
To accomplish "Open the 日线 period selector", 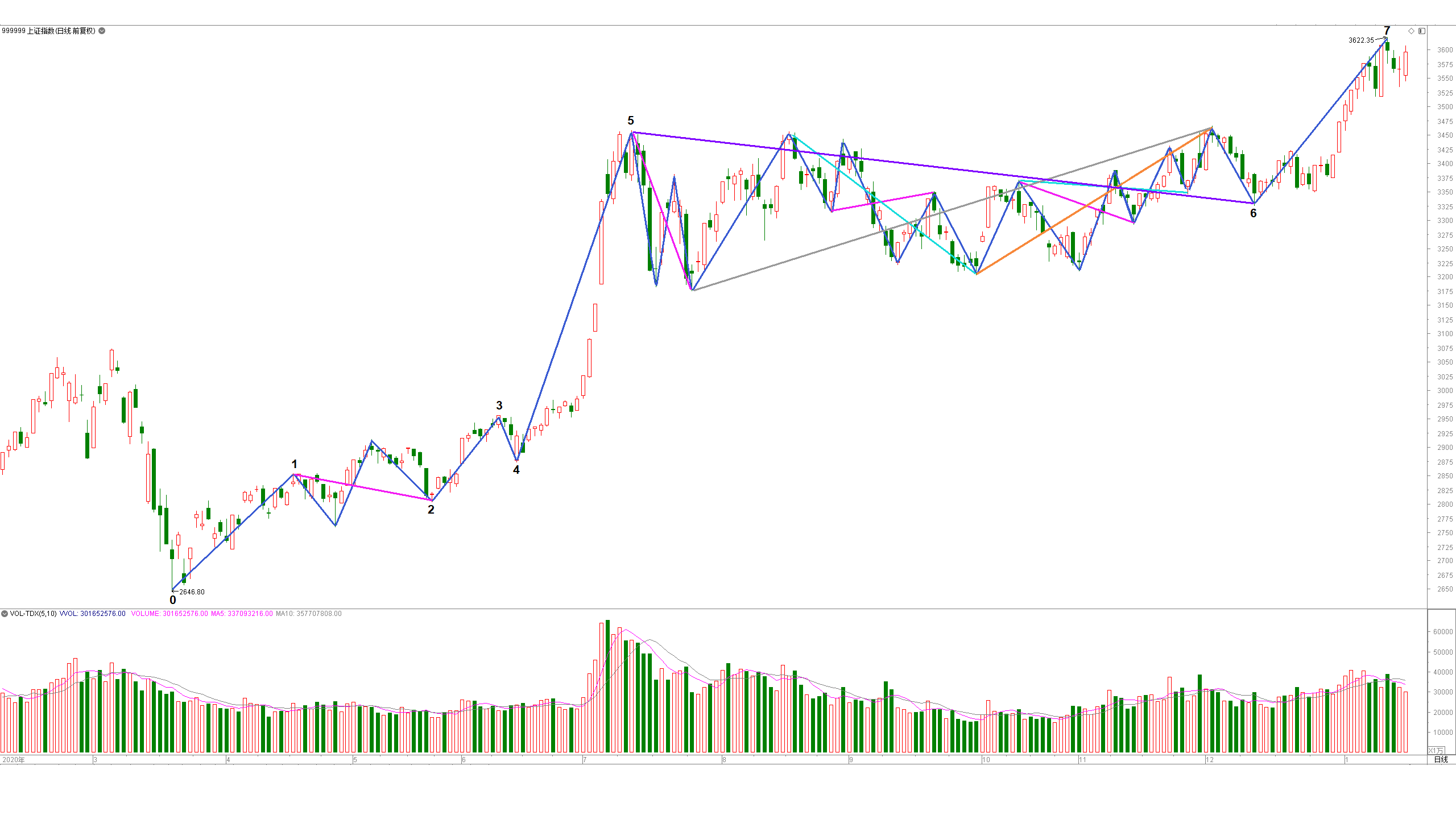I will pos(1441,760).
